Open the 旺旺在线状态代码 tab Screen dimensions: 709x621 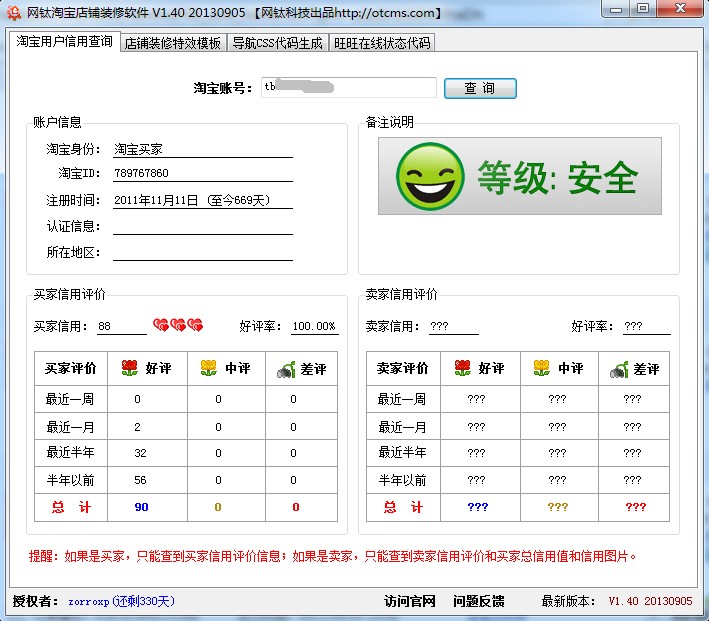coord(382,43)
